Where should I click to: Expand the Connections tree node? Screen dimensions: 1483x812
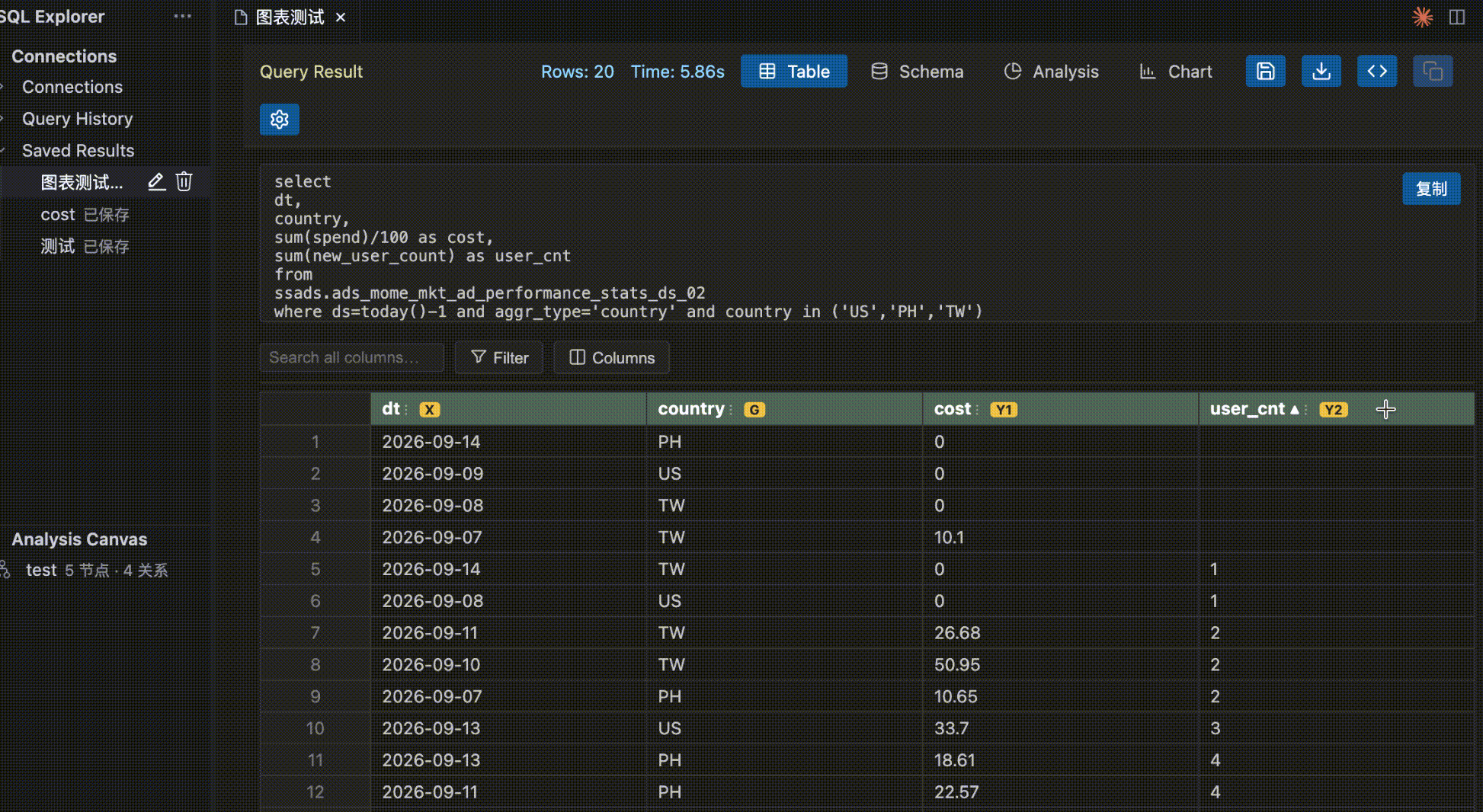(3, 87)
